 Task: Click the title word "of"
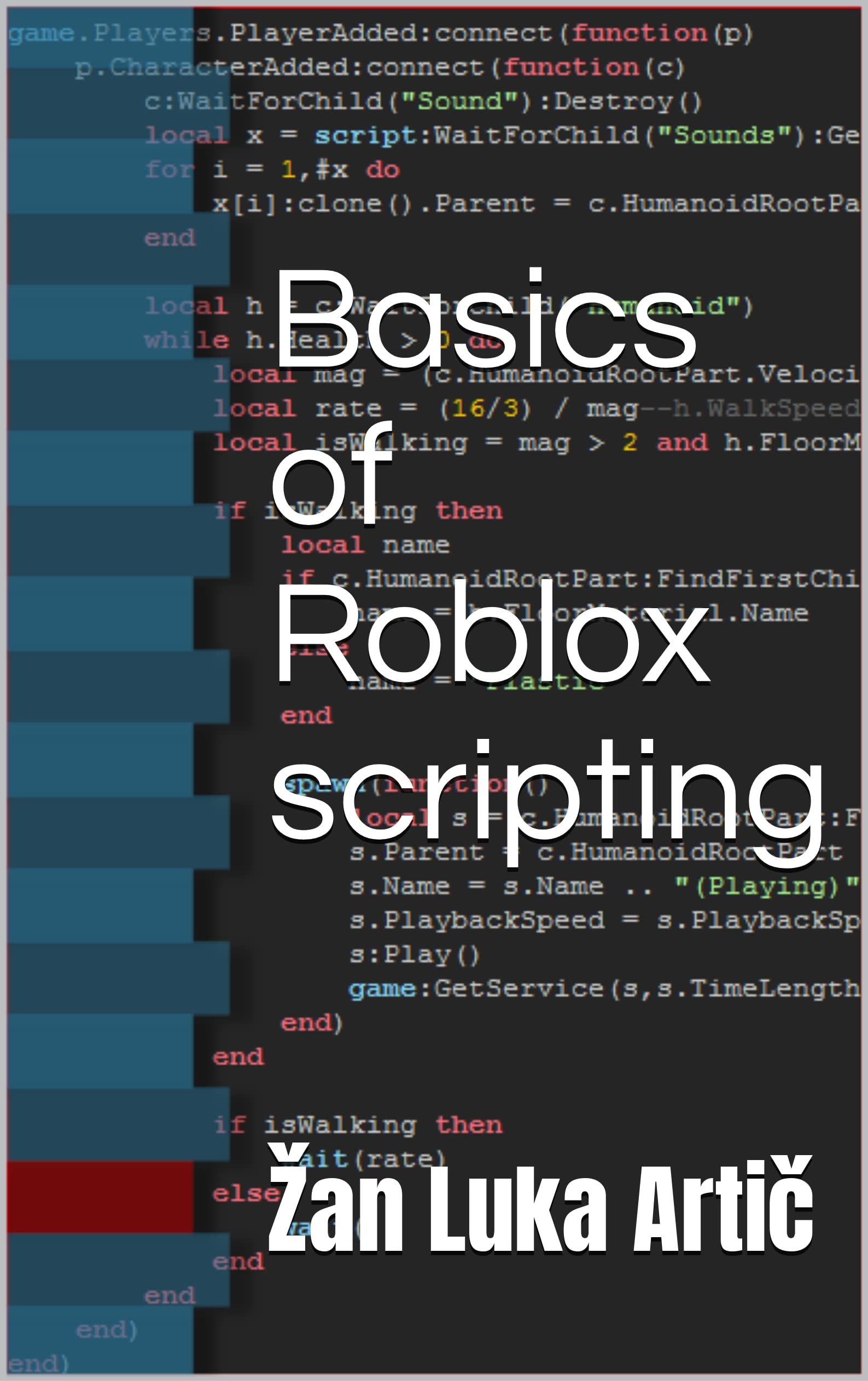[x=331, y=472]
